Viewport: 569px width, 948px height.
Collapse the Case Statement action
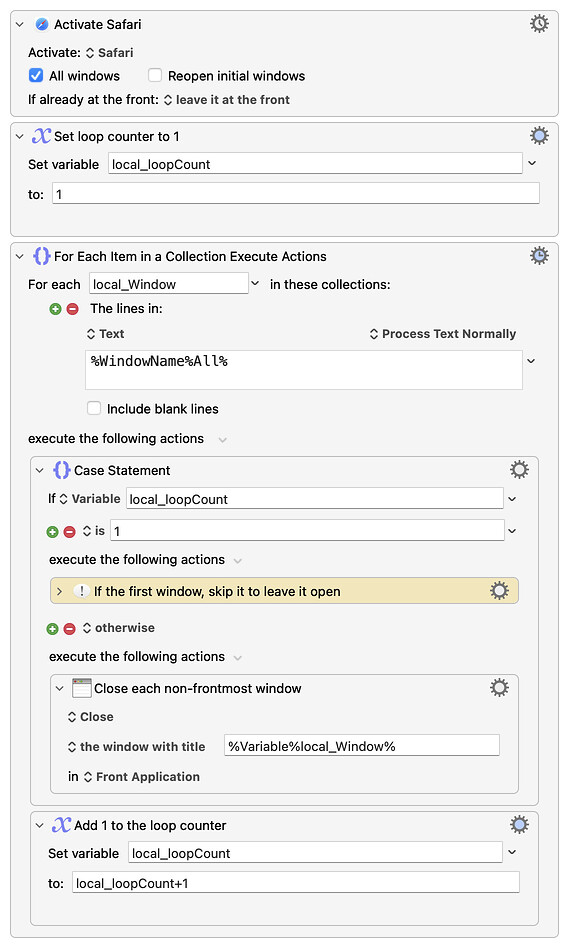[x=39, y=470]
